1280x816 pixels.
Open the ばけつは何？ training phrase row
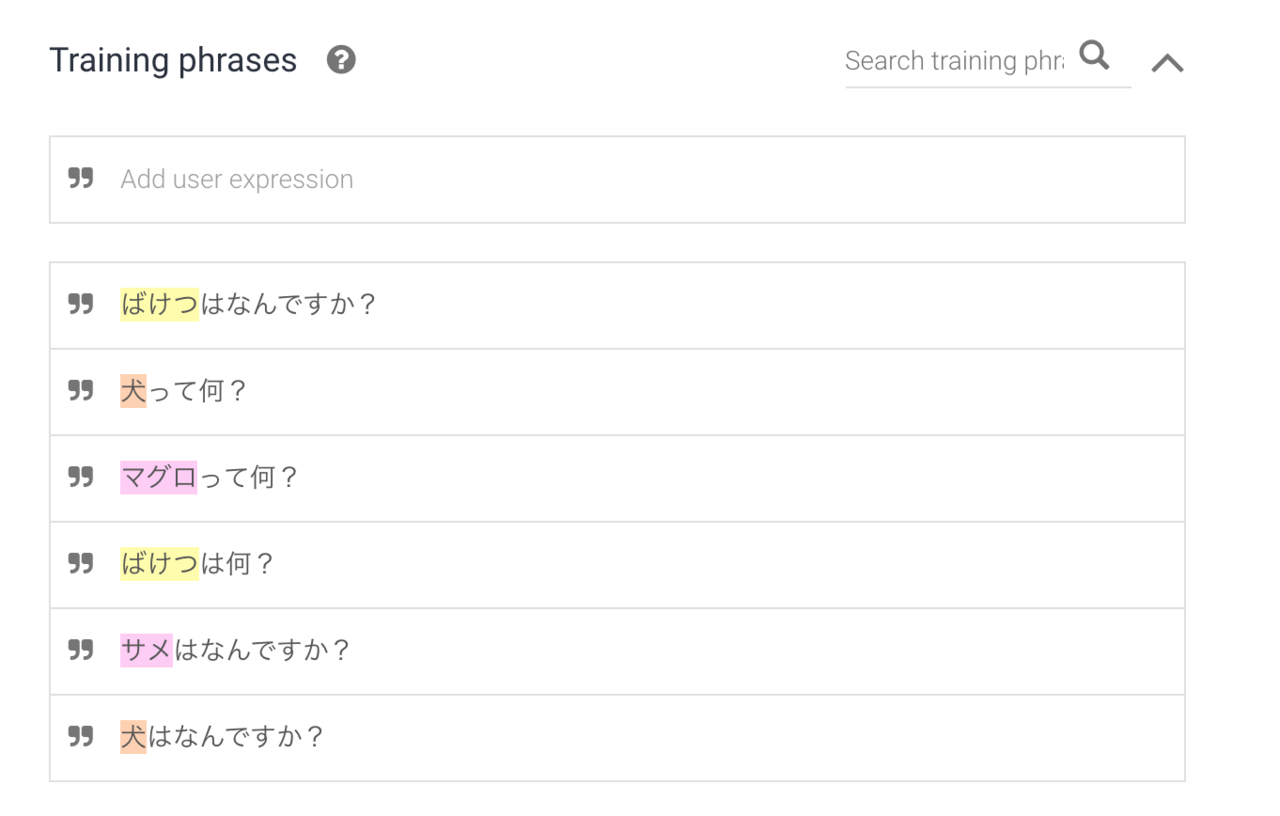[617, 565]
